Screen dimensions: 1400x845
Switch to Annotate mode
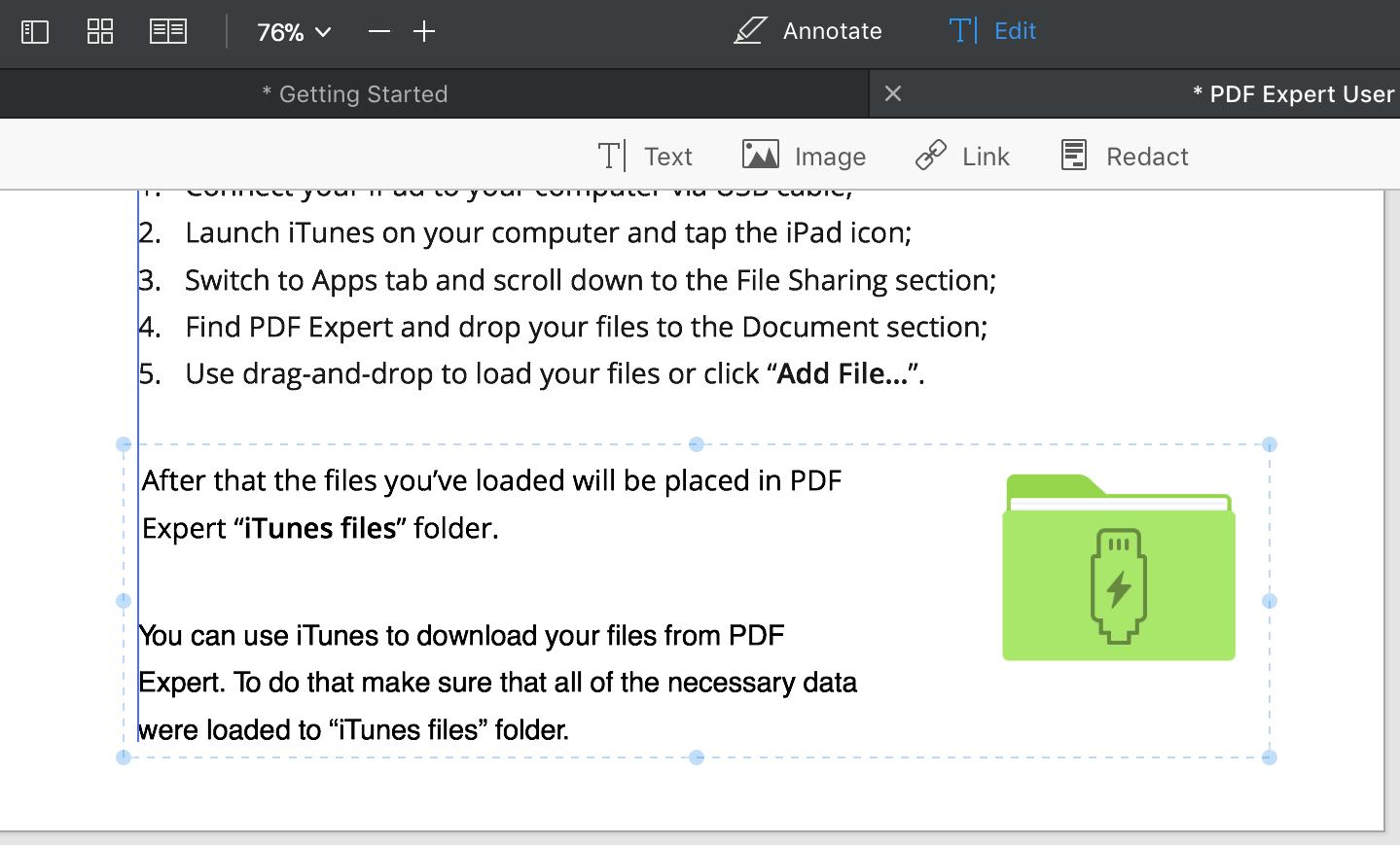coord(808,31)
